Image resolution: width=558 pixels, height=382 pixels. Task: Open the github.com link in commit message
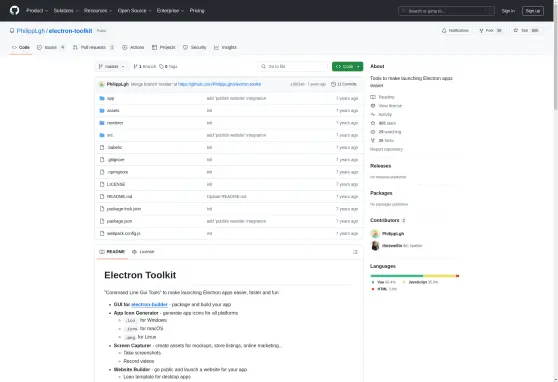coord(220,84)
